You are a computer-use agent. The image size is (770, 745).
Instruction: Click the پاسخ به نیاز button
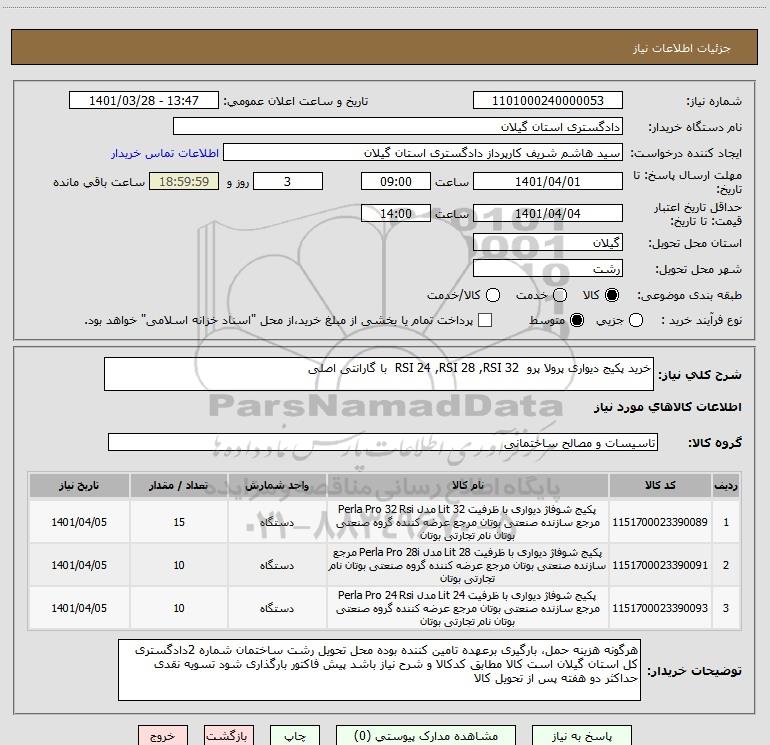tap(582, 736)
